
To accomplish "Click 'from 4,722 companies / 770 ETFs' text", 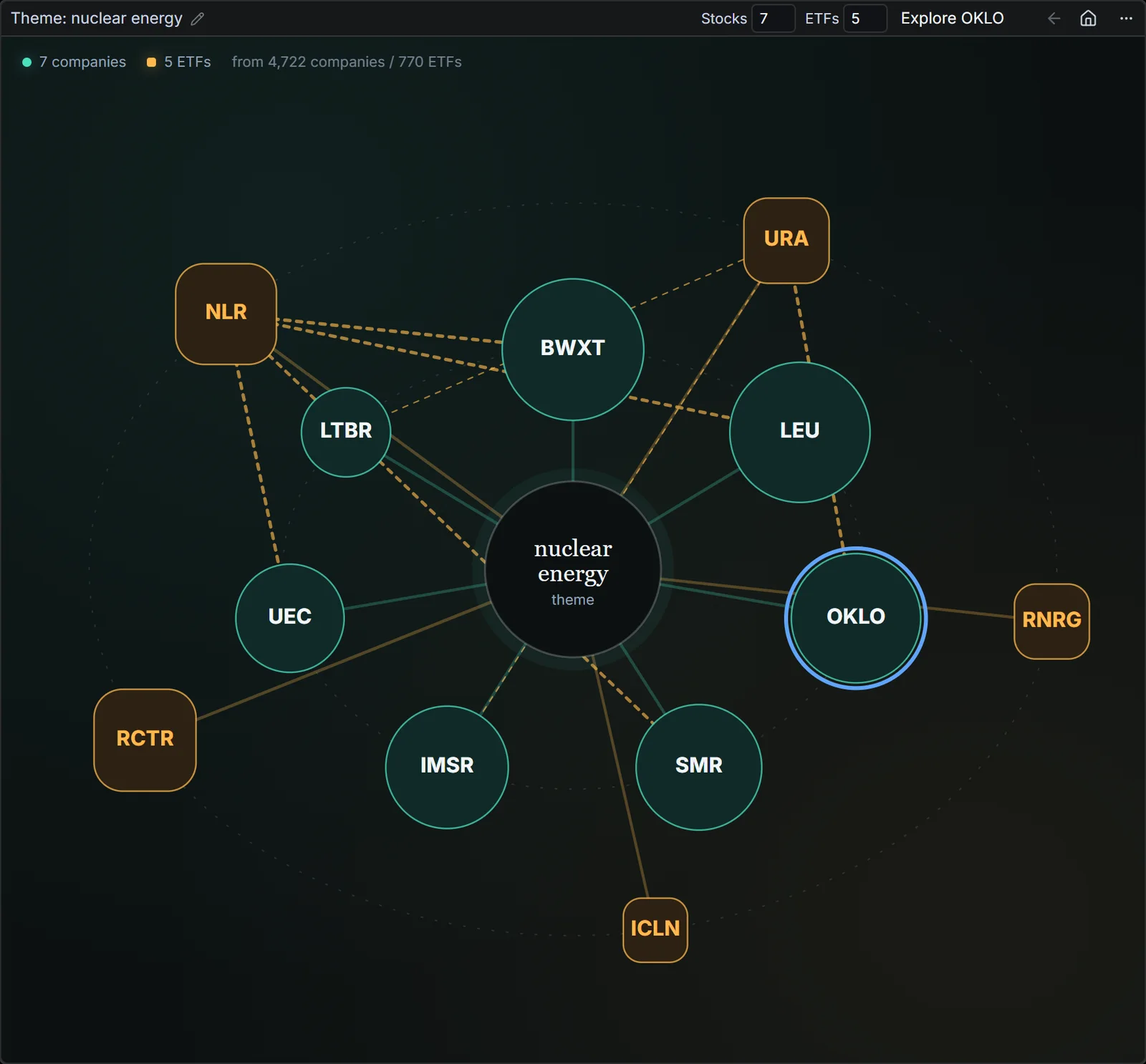I will tap(347, 62).
